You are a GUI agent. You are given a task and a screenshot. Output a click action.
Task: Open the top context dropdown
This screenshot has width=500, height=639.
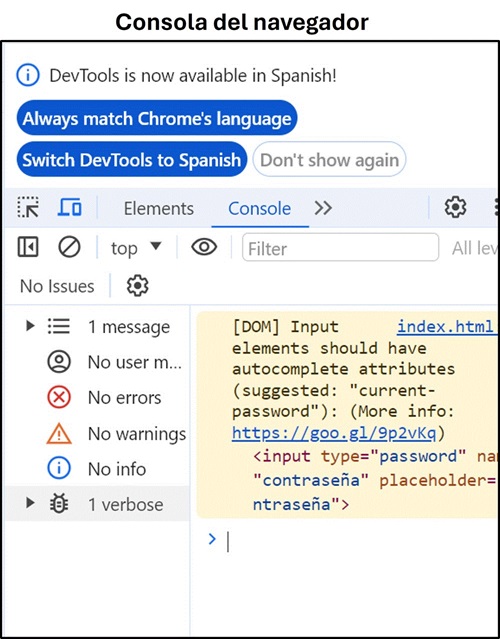[136, 248]
